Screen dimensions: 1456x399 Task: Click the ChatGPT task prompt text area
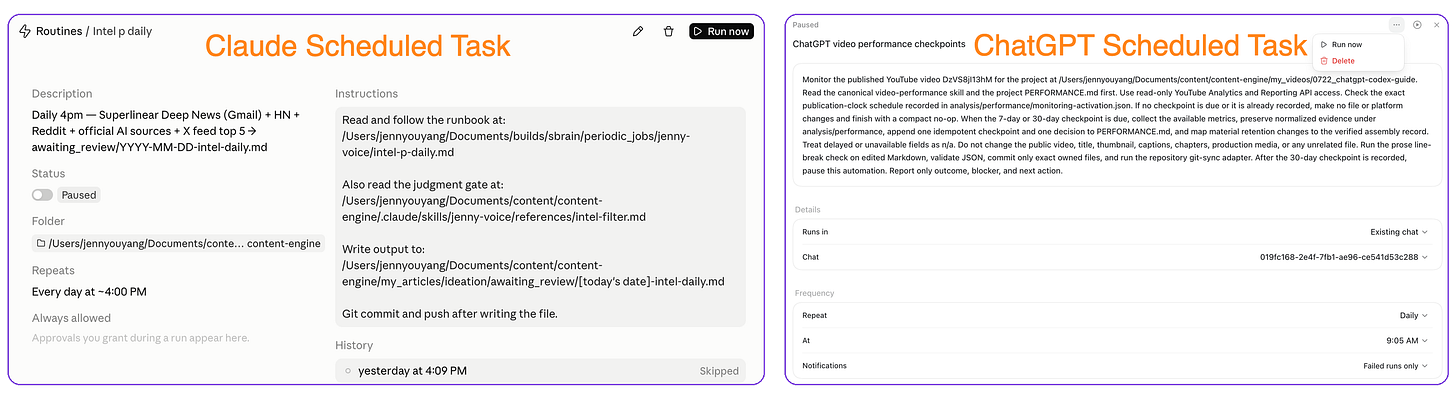click(1116, 125)
